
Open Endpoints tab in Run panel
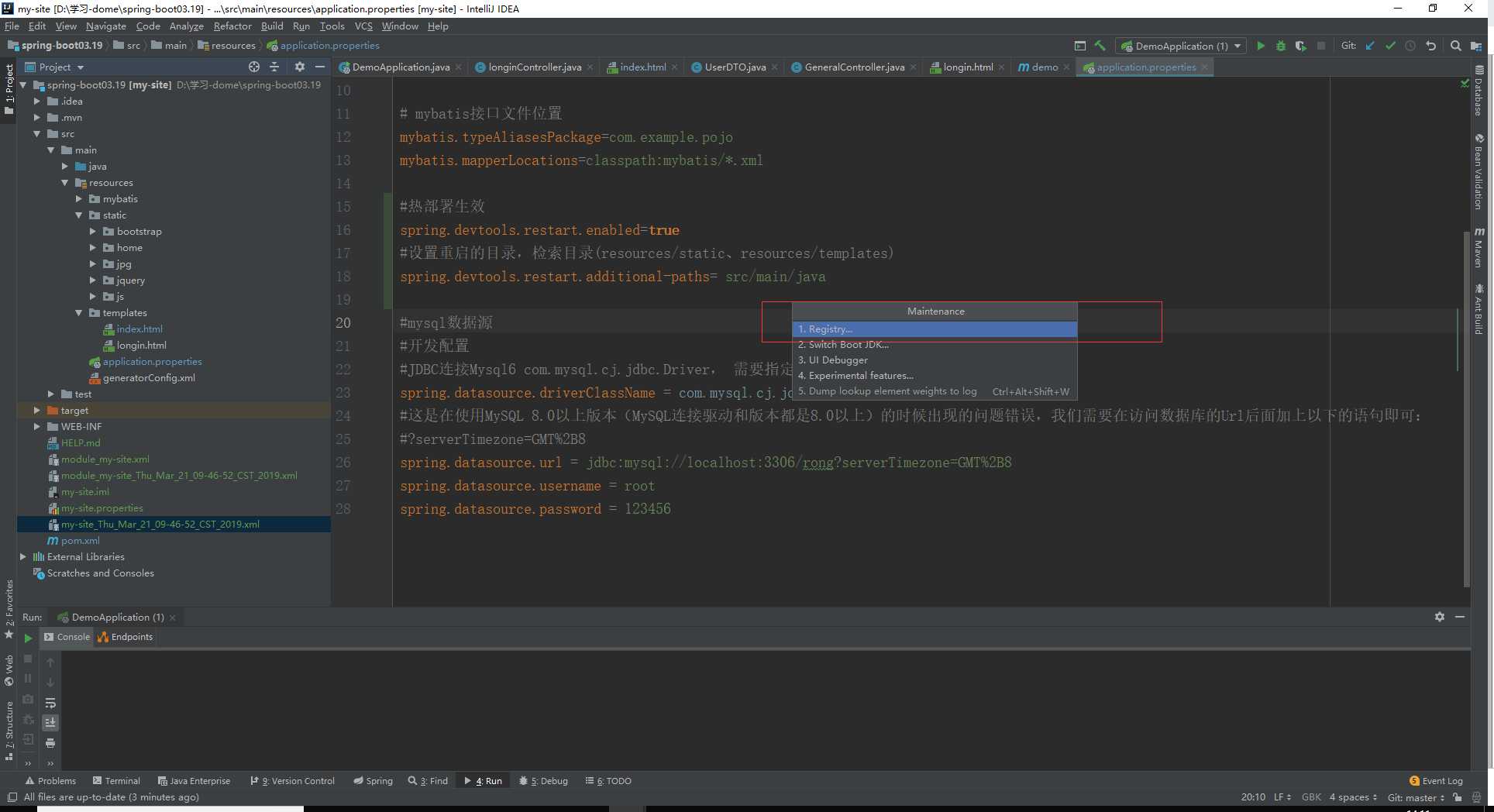pyautogui.click(x=126, y=637)
